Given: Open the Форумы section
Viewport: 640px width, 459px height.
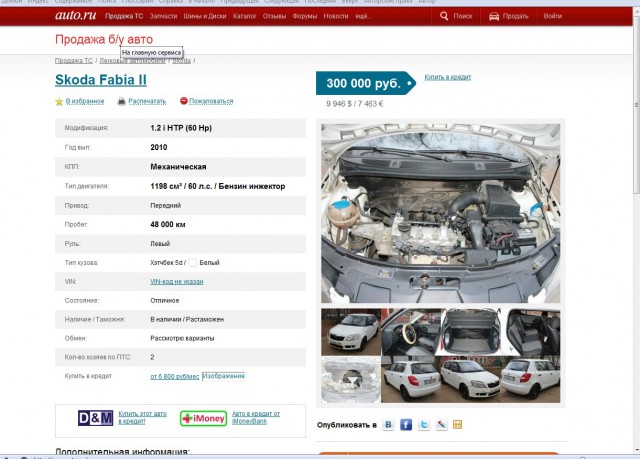Looking at the screenshot, I should click(304, 16).
